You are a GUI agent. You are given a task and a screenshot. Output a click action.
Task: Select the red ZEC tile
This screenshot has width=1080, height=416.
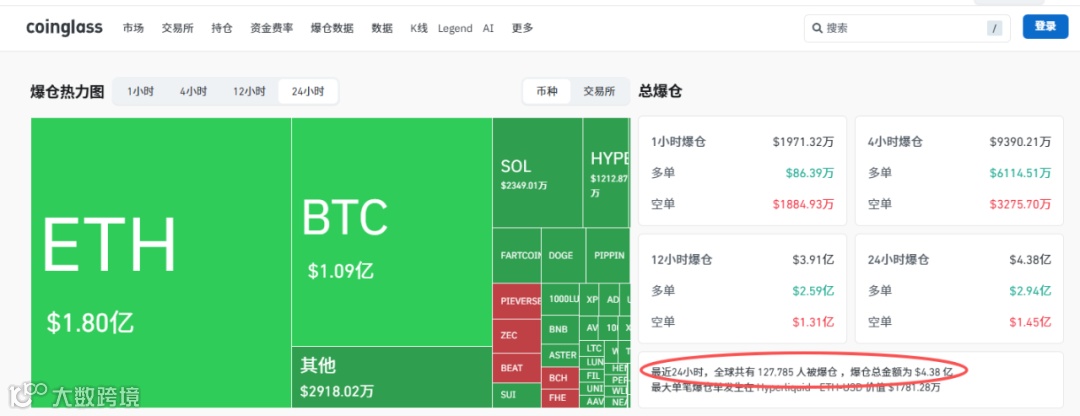[517, 335]
